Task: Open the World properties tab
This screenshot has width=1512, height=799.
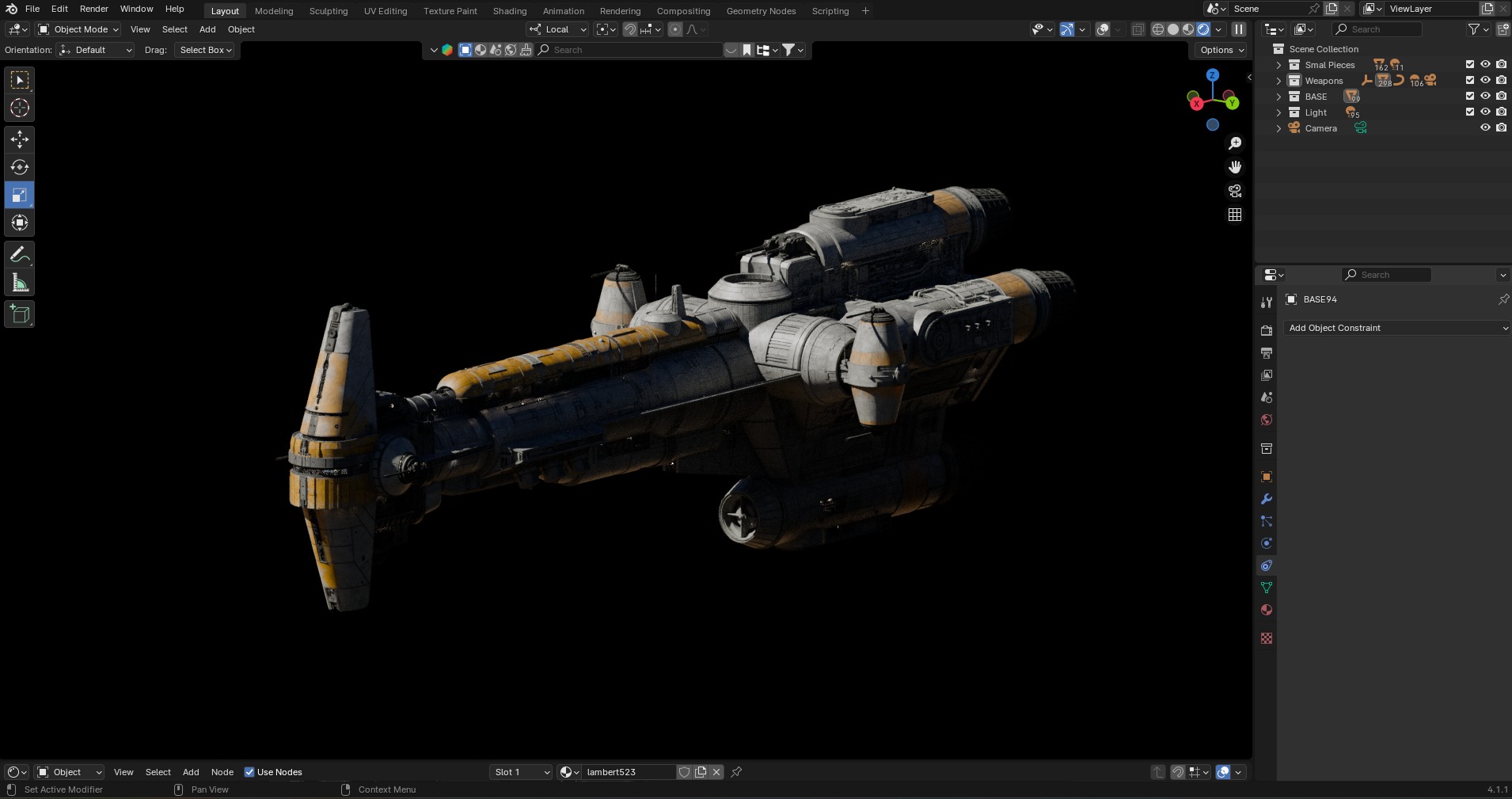Action: (1267, 420)
